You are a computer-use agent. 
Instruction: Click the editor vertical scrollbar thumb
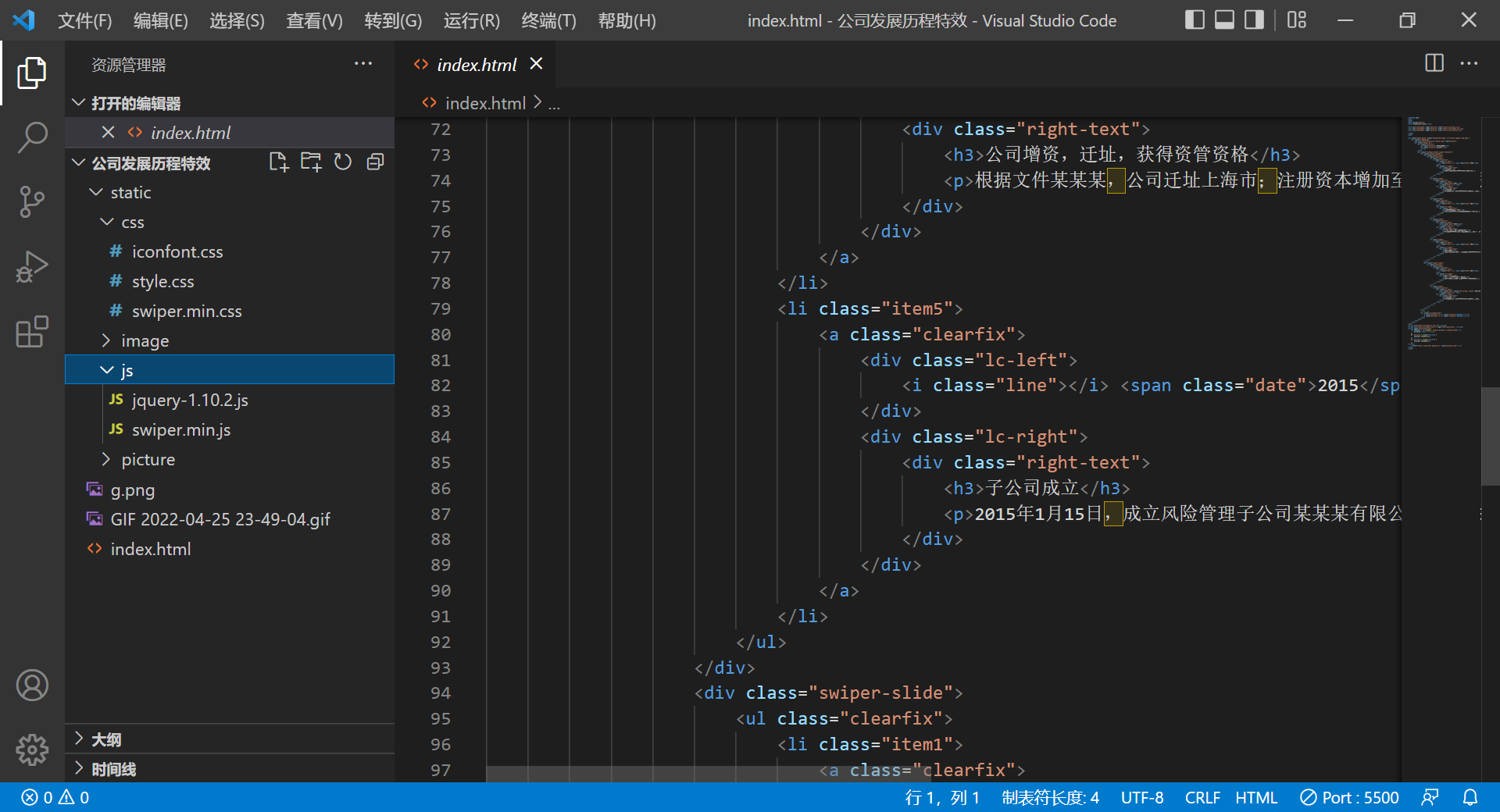click(x=1490, y=436)
